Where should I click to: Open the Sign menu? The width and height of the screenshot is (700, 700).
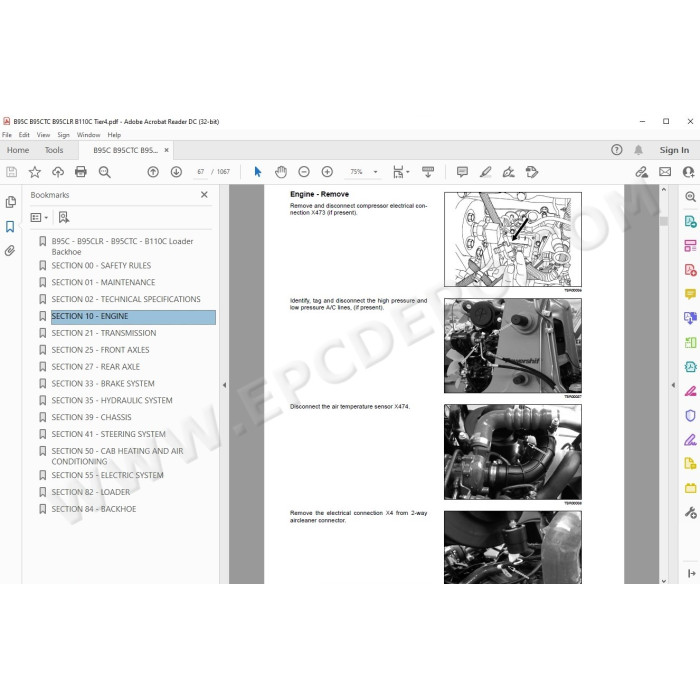click(x=63, y=135)
